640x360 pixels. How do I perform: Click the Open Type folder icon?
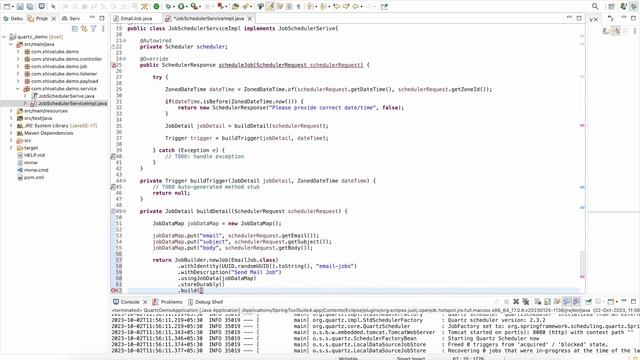coord(236,7)
